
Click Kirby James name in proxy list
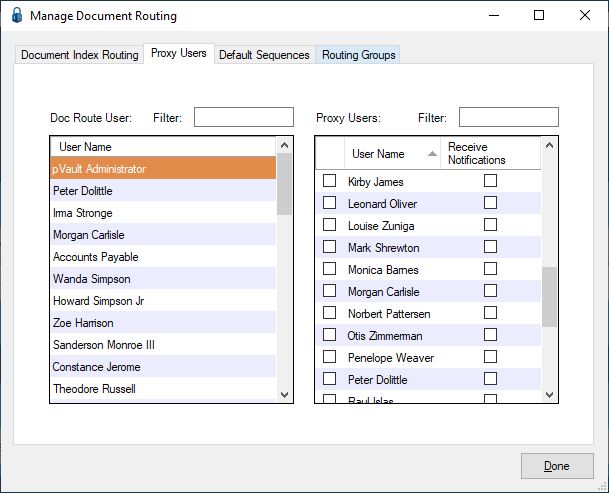[x=376, y=182]
